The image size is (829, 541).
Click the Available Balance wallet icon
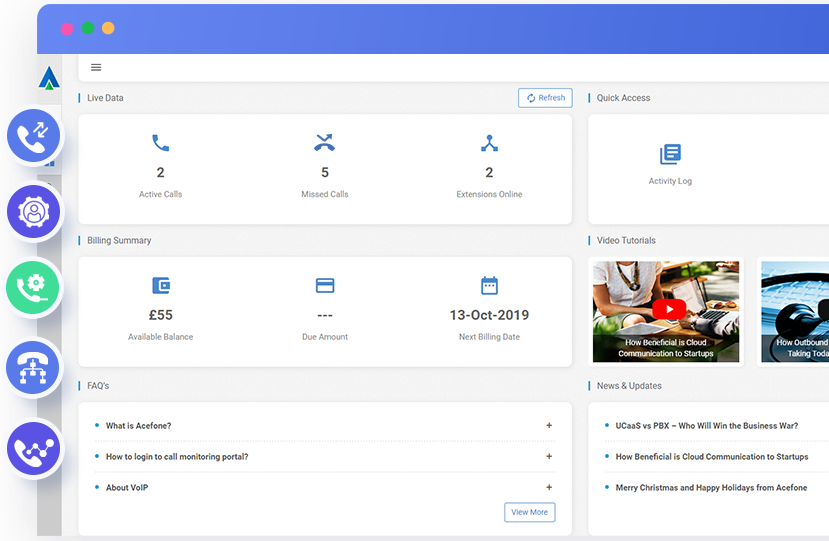click(161, 286)
